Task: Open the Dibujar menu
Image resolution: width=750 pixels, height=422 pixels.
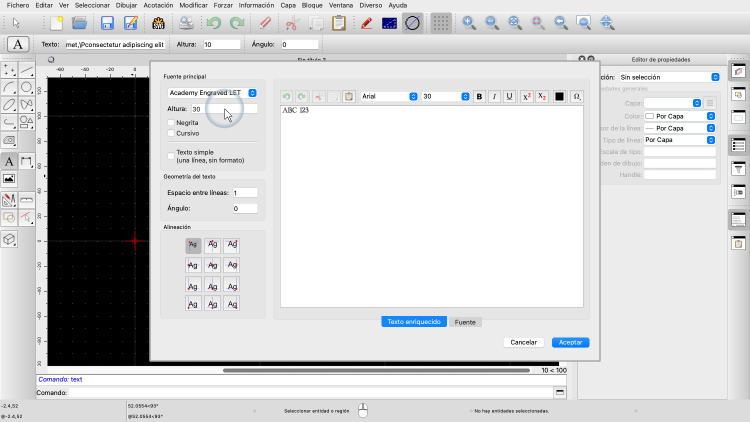Action: click(x=126, y=5)
